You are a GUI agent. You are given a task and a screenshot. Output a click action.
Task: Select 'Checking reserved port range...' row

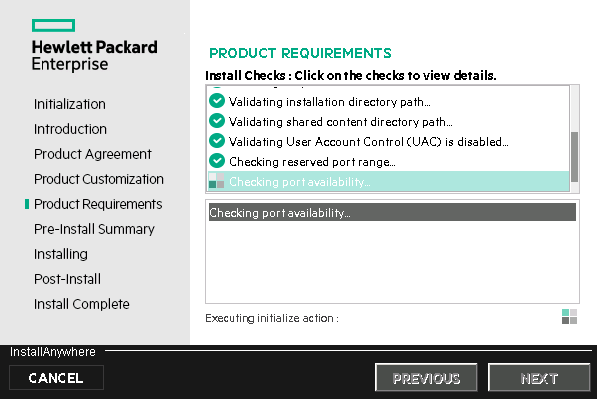pyautogui.click(x=388, y=161)
